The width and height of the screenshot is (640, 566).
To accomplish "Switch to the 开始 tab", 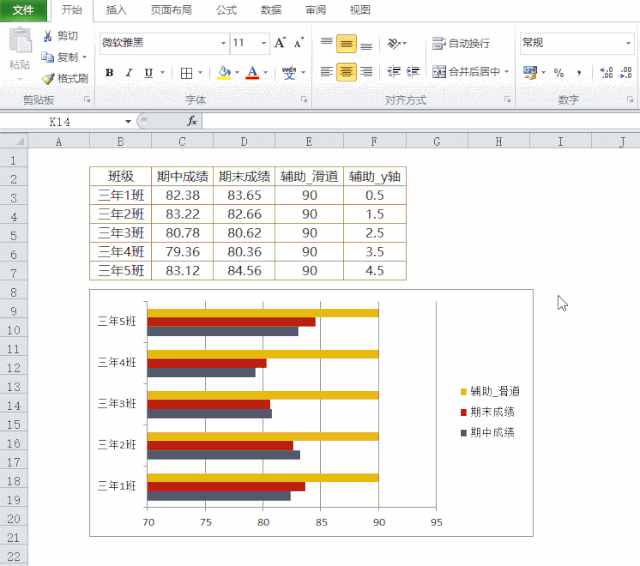I will (x=72, y=10).
